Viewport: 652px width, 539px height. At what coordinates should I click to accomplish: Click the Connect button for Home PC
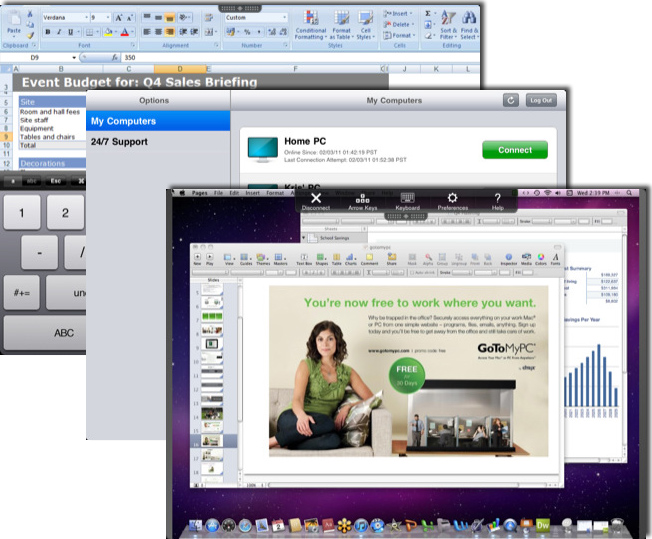(x=515, y=150)
